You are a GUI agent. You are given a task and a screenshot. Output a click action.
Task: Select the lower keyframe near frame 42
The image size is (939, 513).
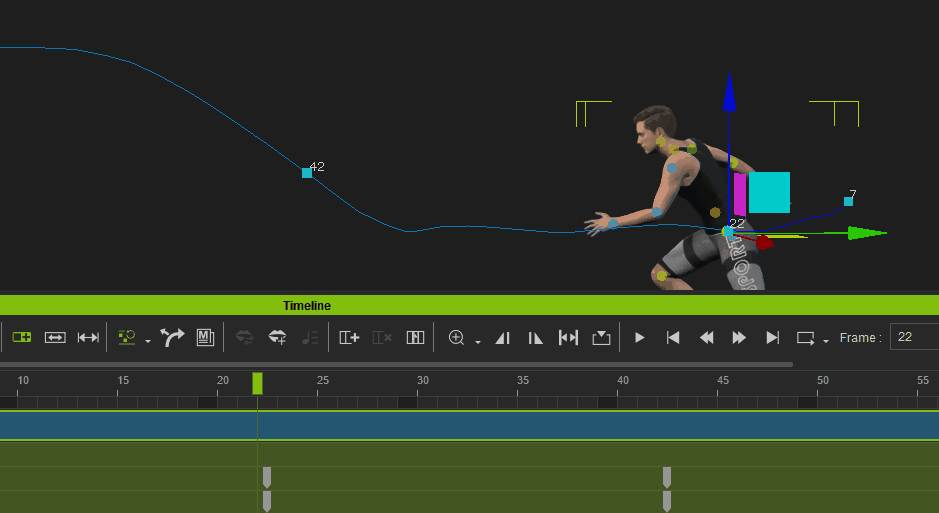(667, 501)
